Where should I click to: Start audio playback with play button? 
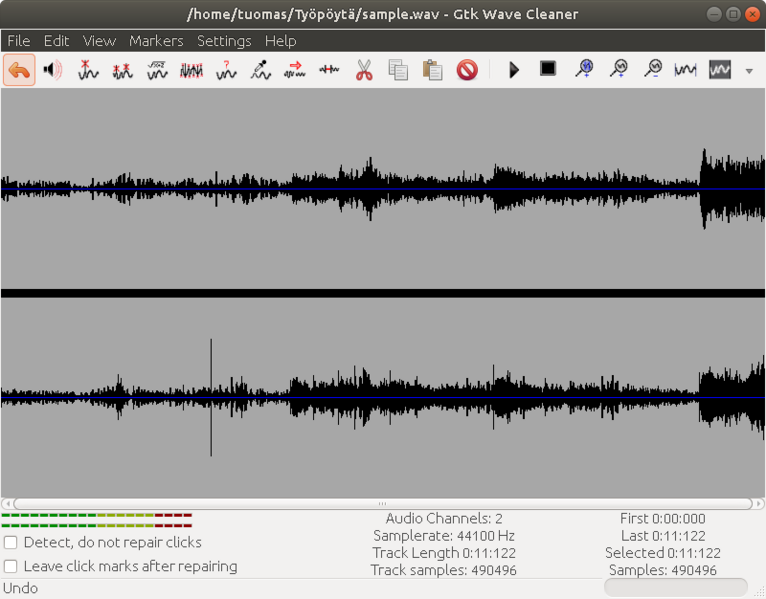coord(514,70)
